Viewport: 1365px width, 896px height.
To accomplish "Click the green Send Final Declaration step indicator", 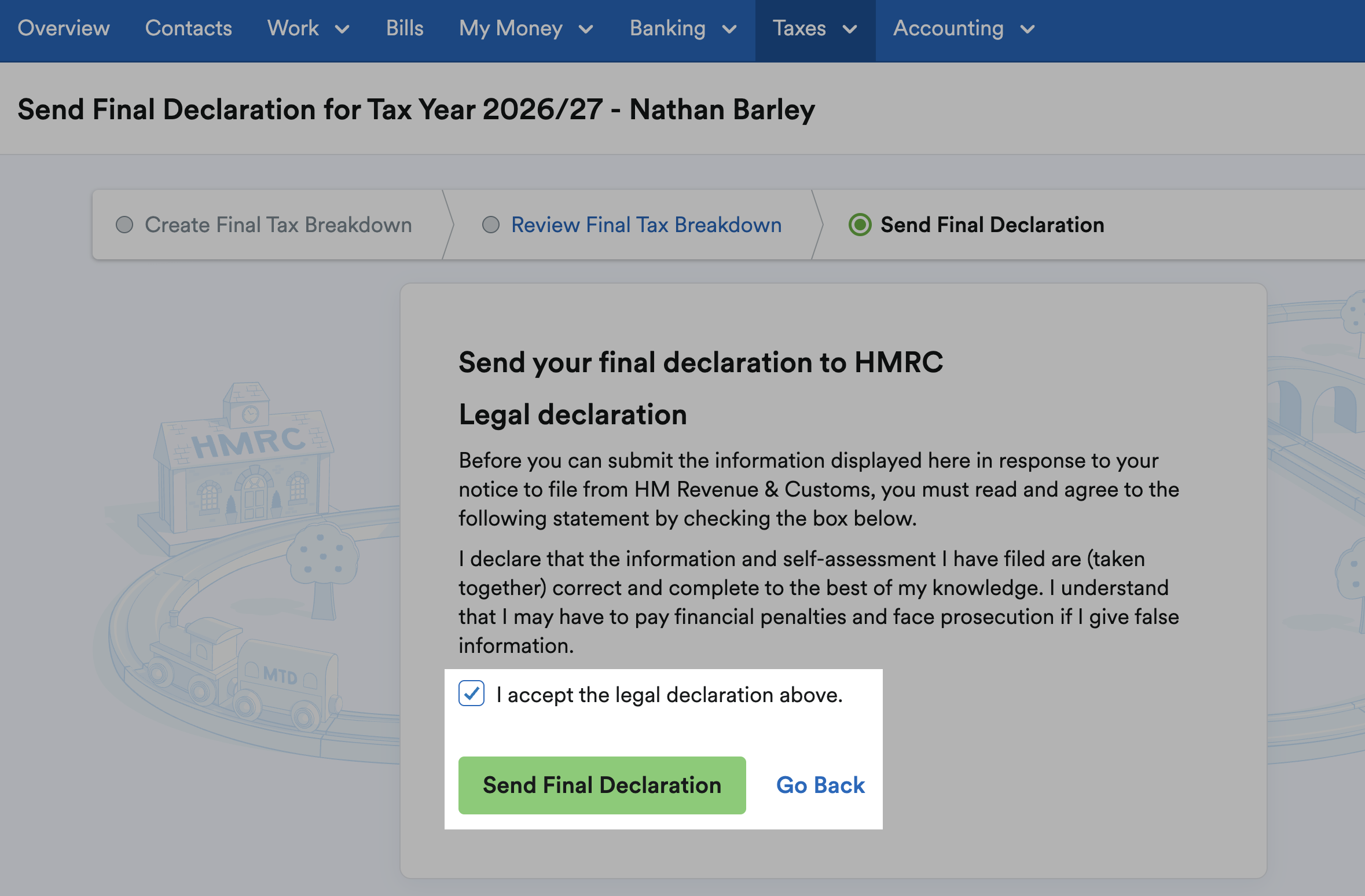I will coord(860,225).
